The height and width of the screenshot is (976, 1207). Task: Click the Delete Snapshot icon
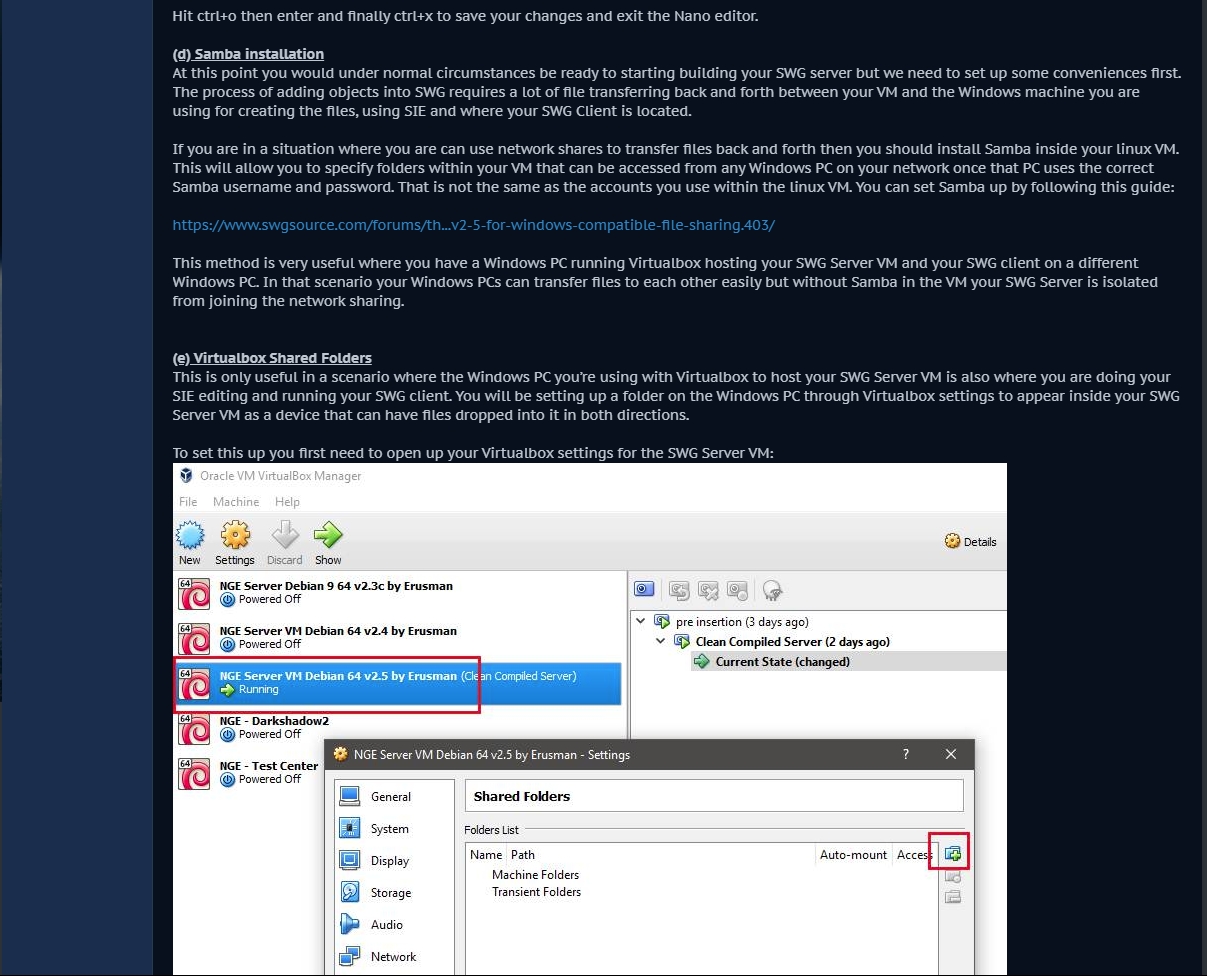point(709,590)
